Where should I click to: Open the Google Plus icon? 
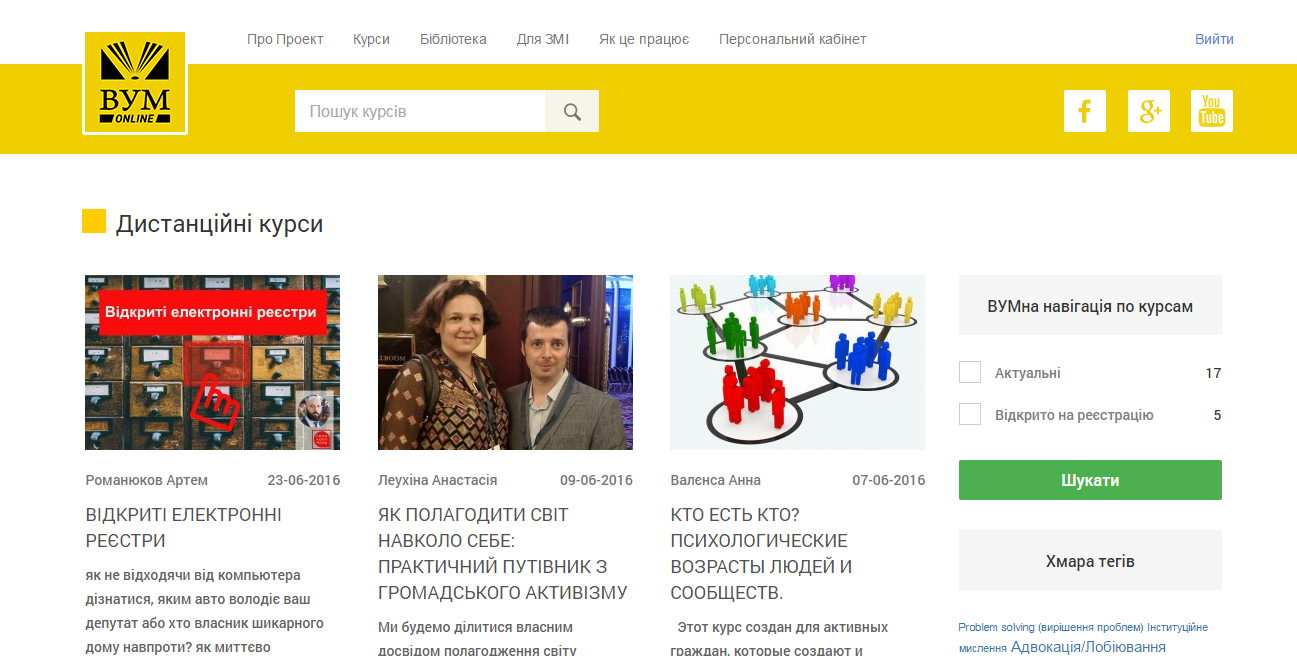click(x=1149, y=111)
